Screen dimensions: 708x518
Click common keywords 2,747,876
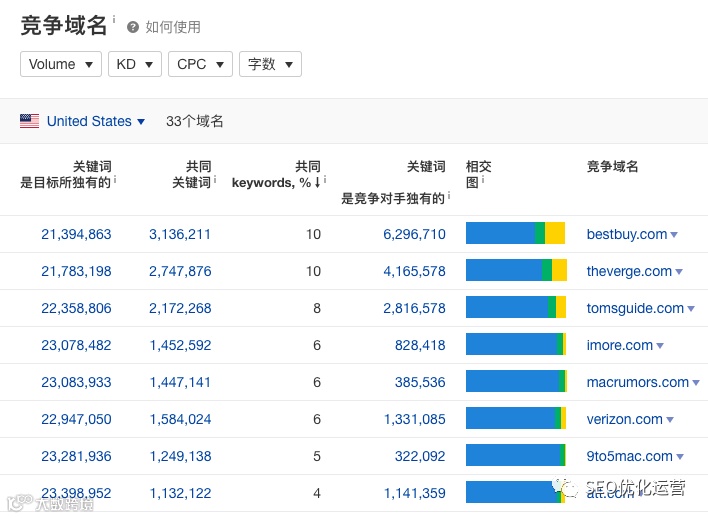180,271
